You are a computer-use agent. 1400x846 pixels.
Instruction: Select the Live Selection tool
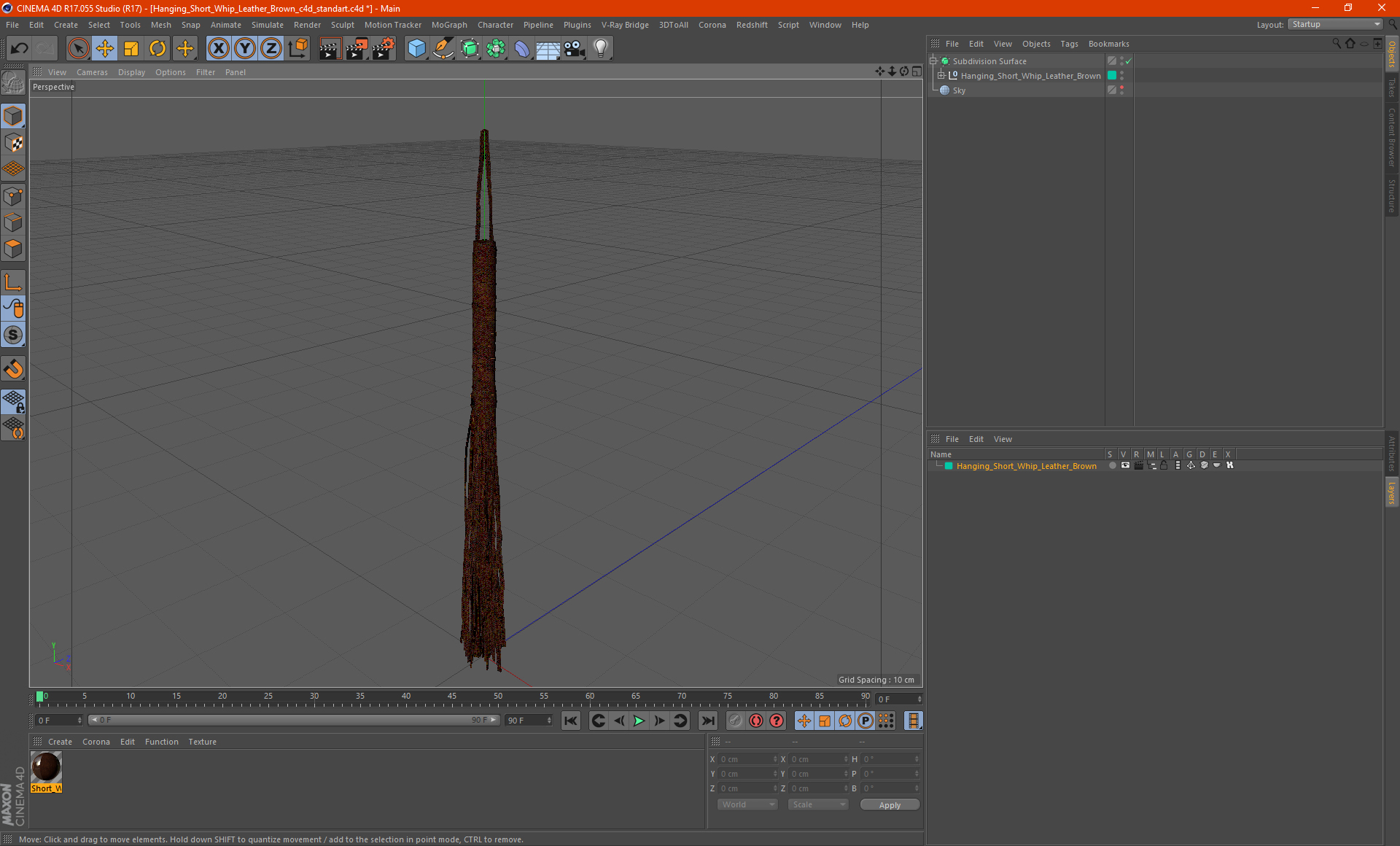coord(78,48)
